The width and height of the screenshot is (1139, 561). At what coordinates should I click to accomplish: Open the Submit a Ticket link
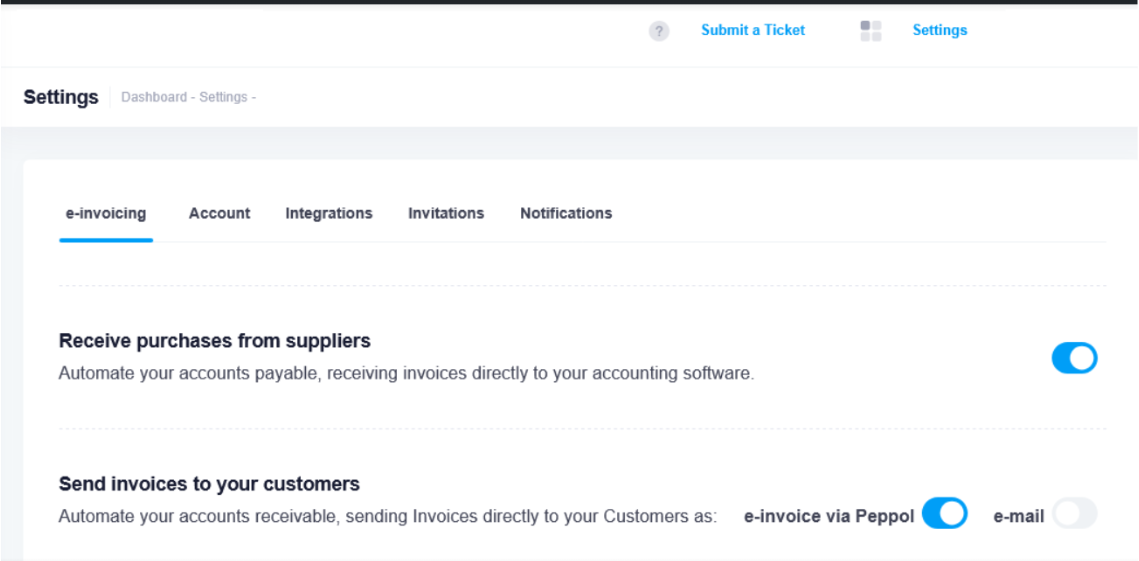tap(753, 30)
